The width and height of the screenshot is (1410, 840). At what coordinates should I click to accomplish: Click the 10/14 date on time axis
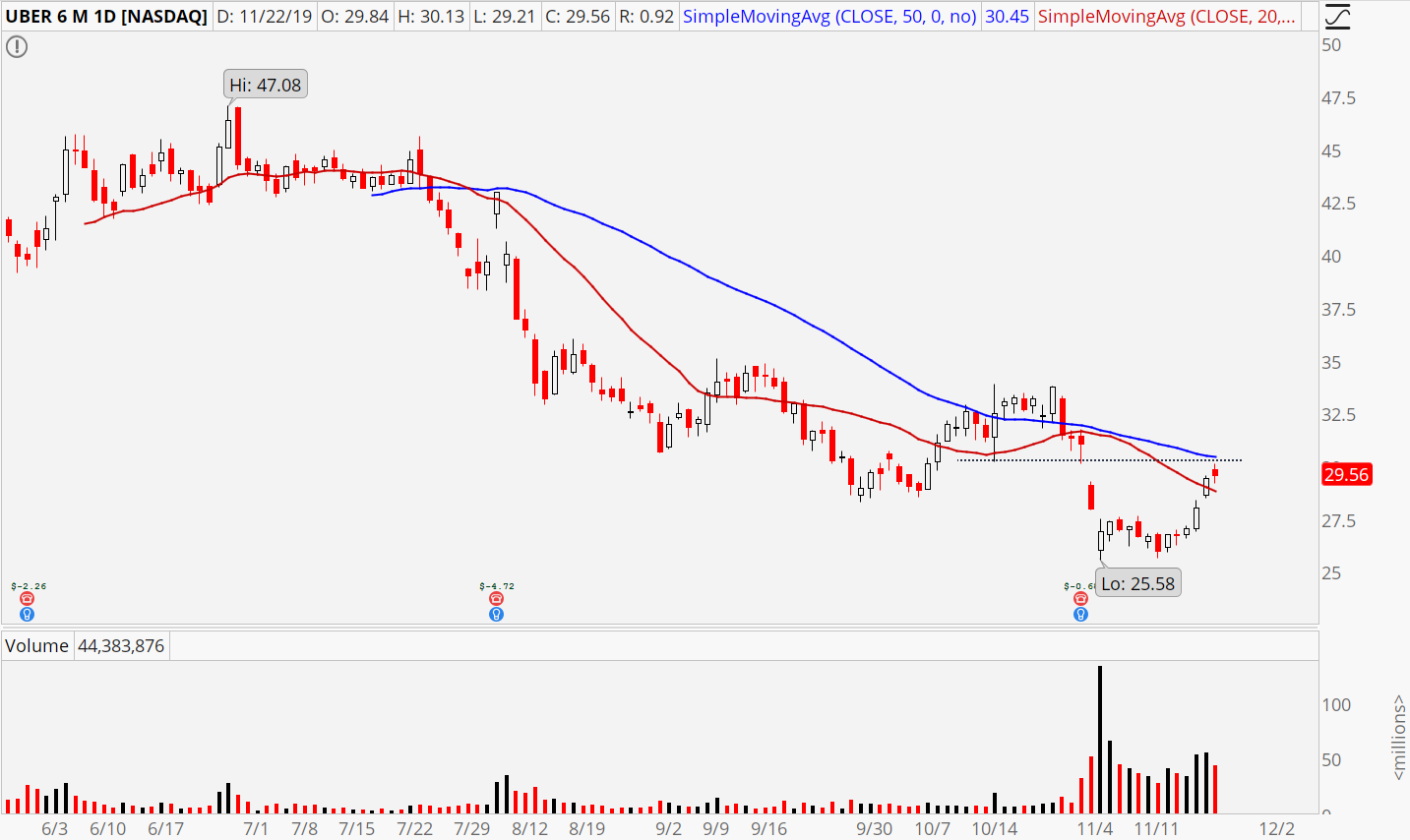point(995,828)
